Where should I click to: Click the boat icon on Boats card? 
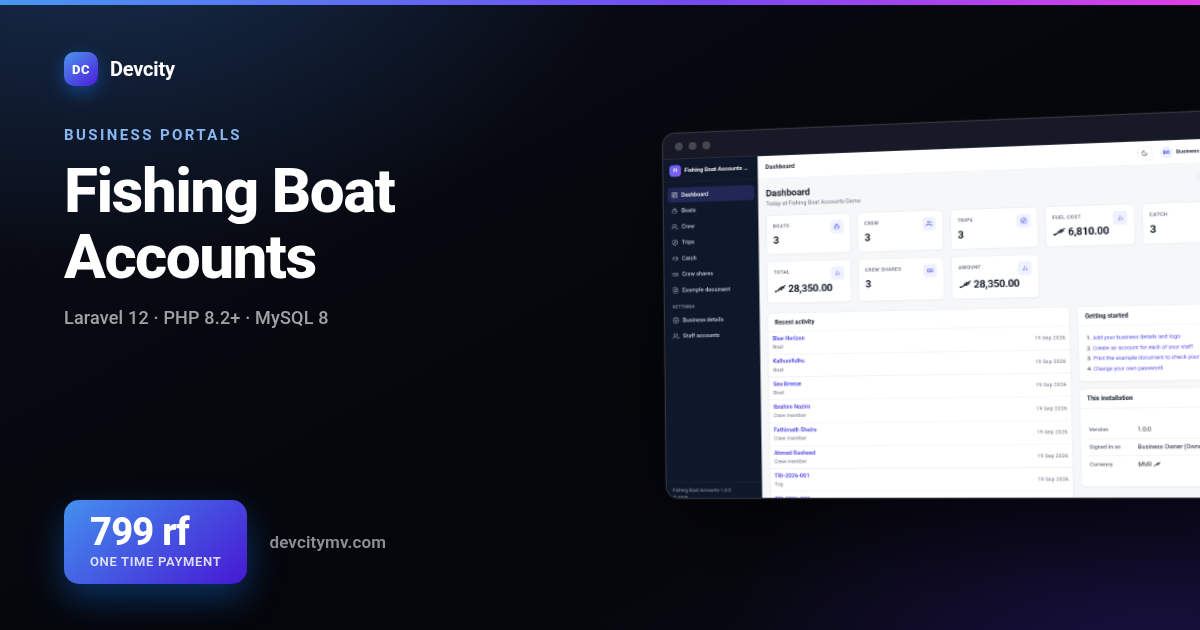click(x=837, y=226)
